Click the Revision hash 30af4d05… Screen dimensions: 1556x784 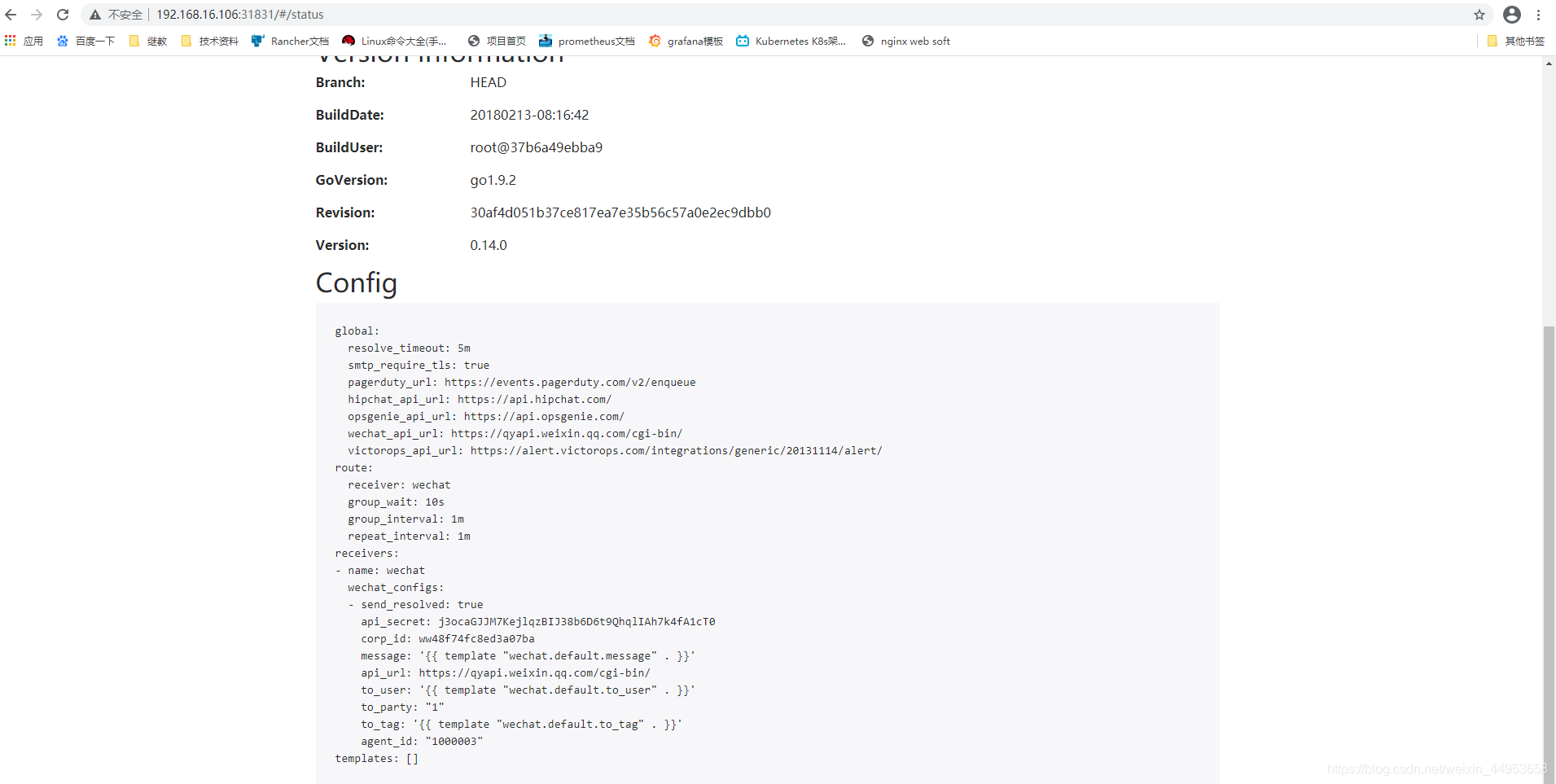(x=620, y=212)
